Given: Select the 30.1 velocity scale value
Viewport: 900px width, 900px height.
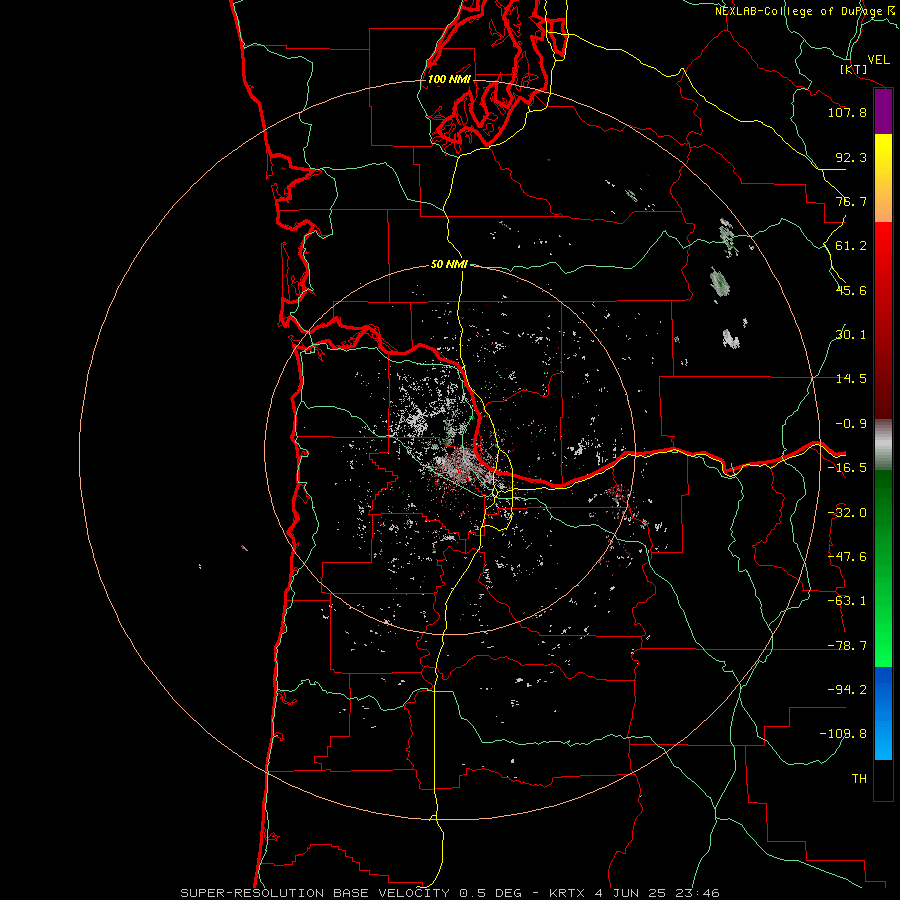Looking at the screenshot, I should click(851, 335).
